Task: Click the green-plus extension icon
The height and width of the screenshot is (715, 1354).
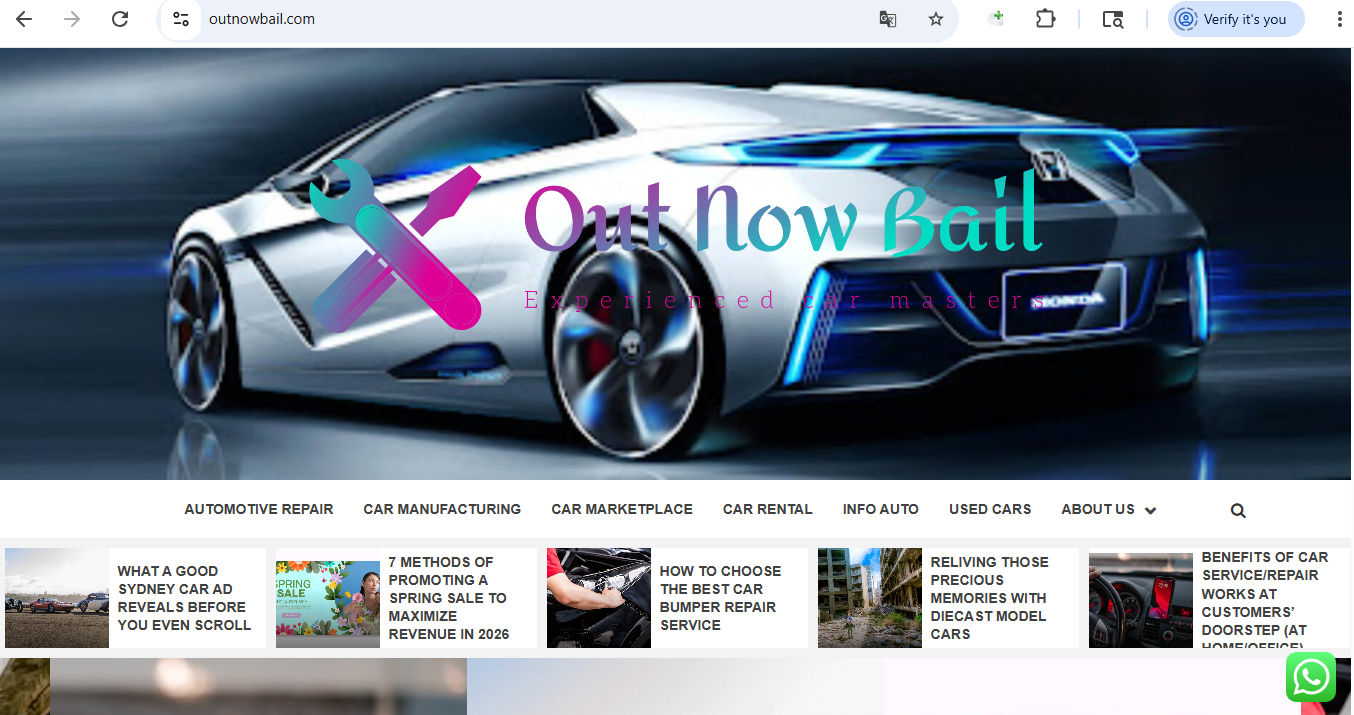Action: pyautogui.click(x=996, y=19)
